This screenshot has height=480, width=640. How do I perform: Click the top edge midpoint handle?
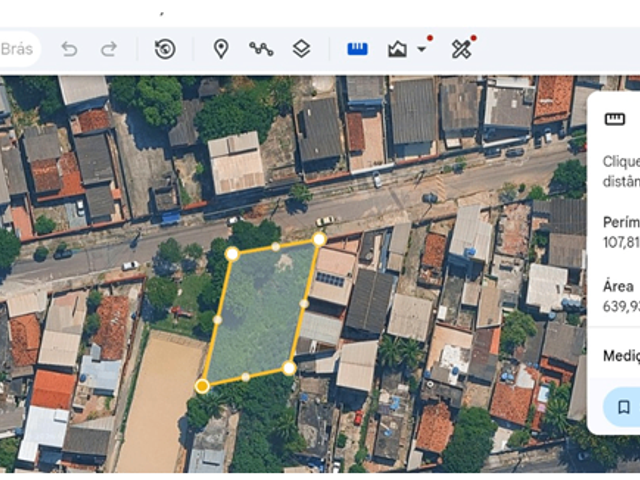[x=276, y=247]
